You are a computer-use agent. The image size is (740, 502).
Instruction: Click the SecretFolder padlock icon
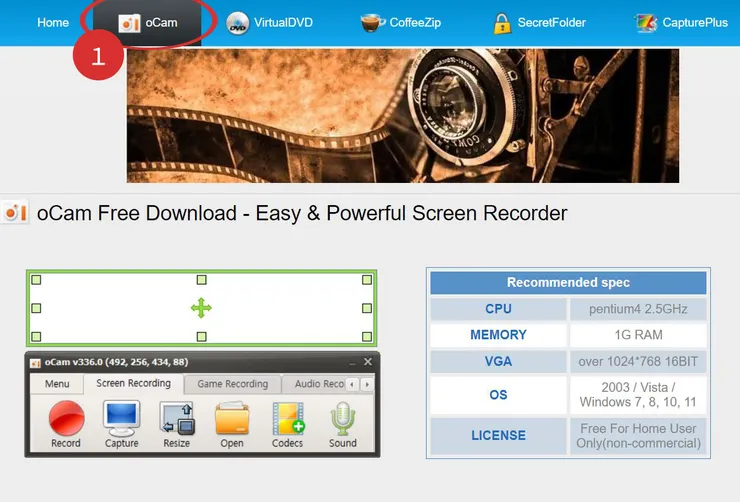coord(502,23)
